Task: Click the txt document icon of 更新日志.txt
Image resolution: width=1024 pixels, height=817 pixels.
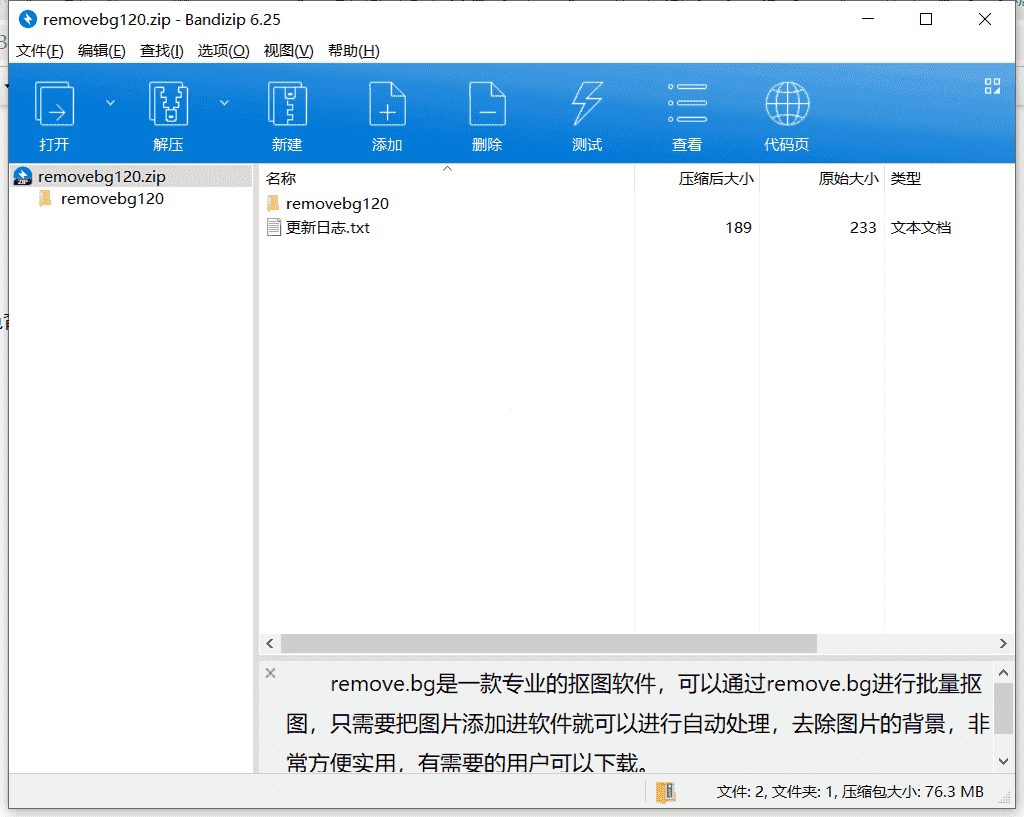Action: point(274,227)
